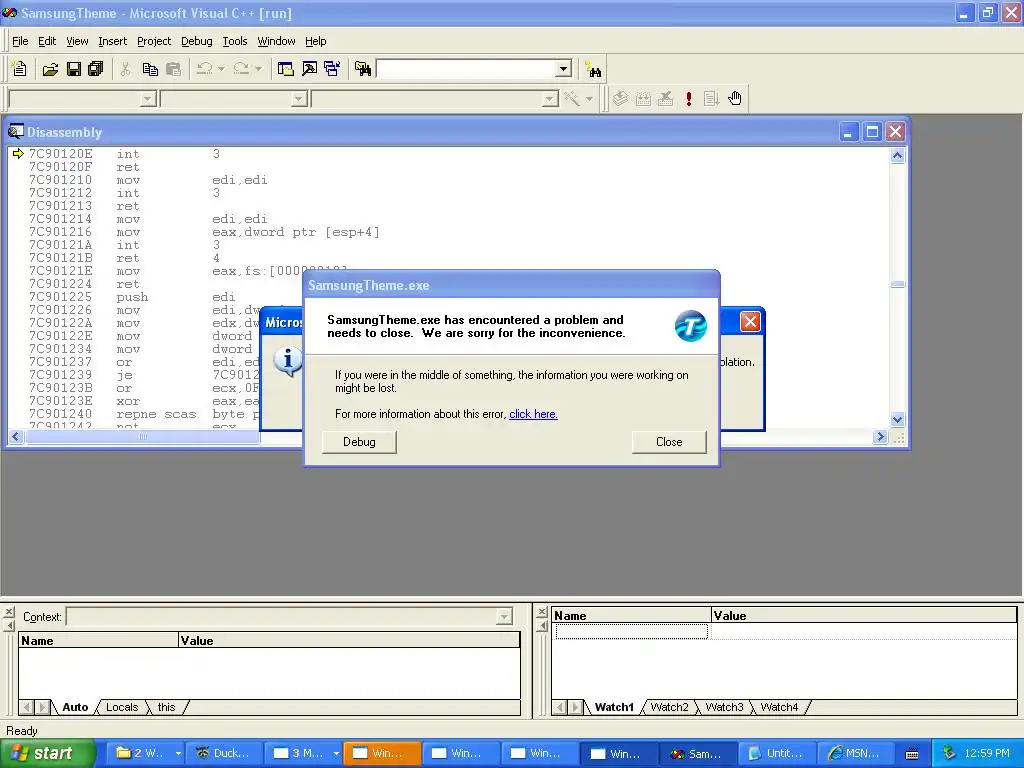Open the Edit menu
The width and height of the screenshot is (1024, 768).
tap(47, 41)
